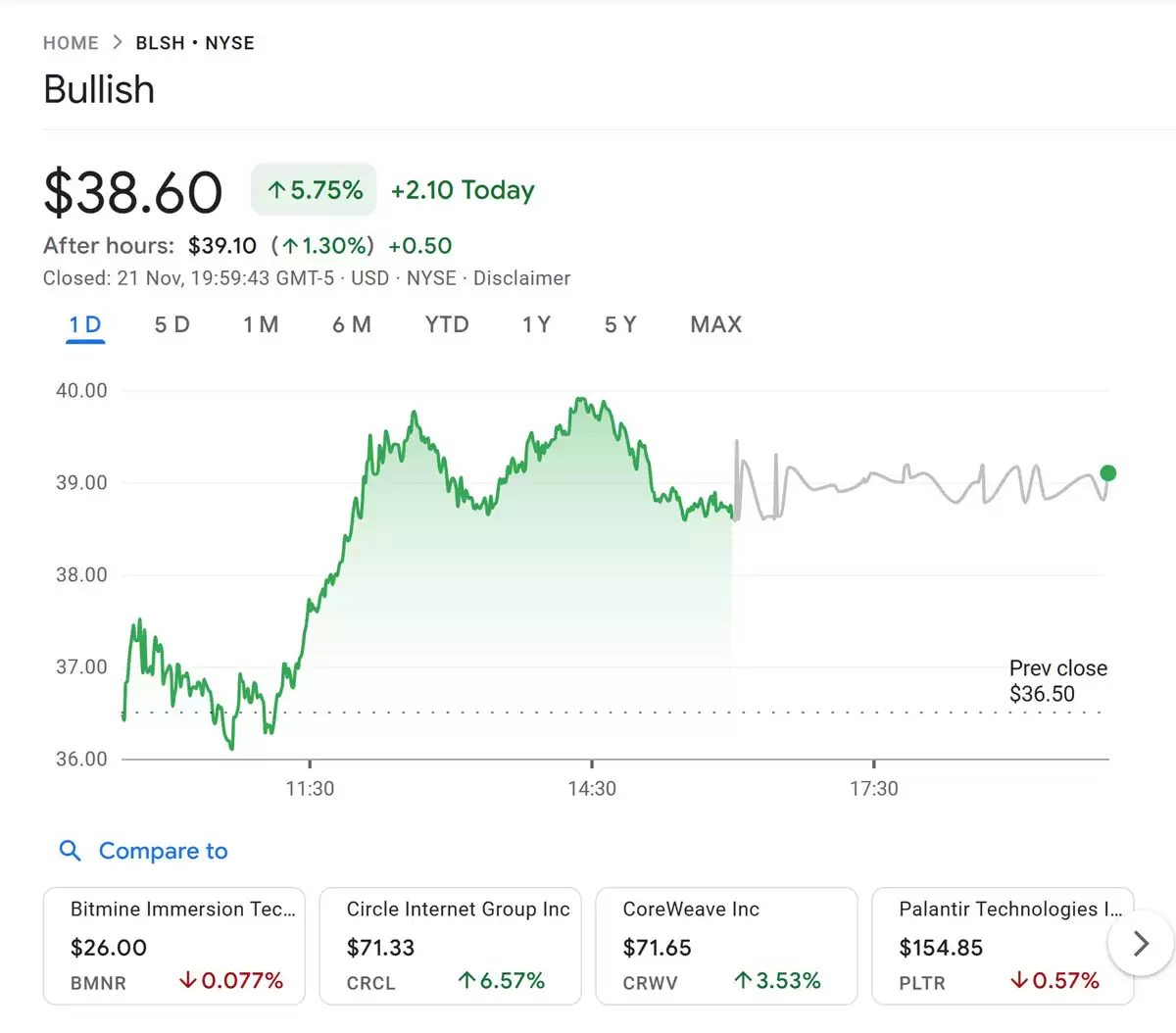Open the Bitmine Immersion card with truncated name
The image size is (1176, 1033).
173,946
